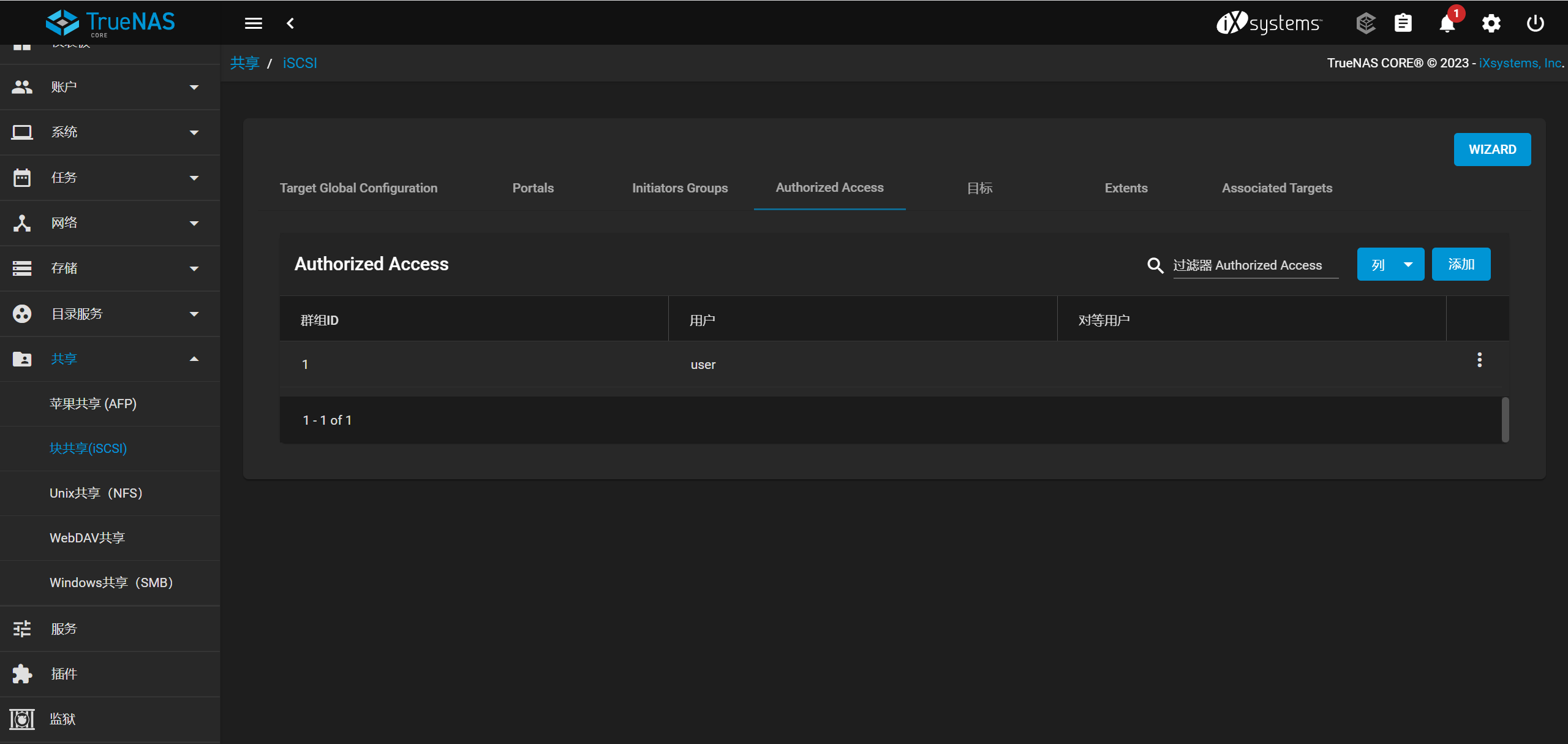
Task: Click the 过滤器 Authorized Access filter field
Action: click(x=1254, y=265)
